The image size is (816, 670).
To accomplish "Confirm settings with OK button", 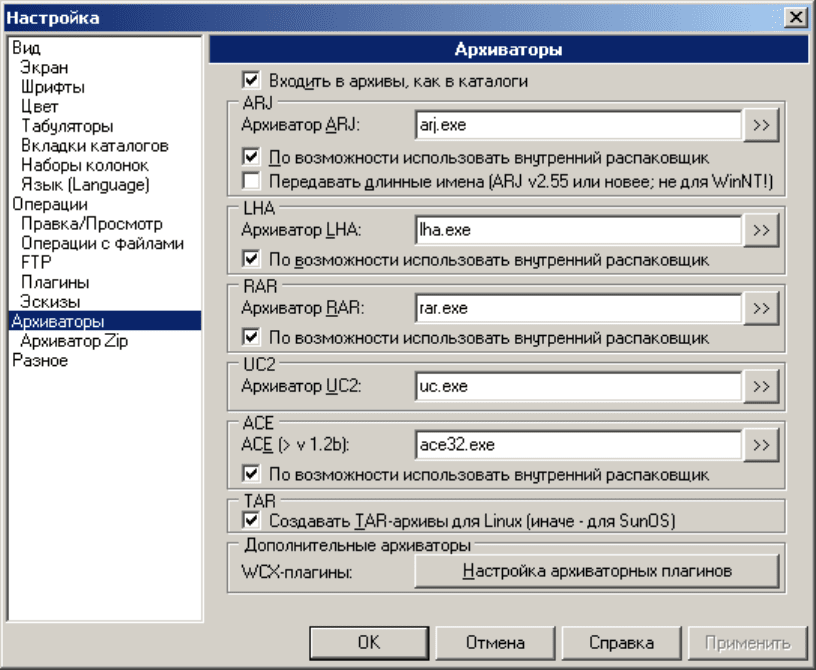I will click(369, 643).
